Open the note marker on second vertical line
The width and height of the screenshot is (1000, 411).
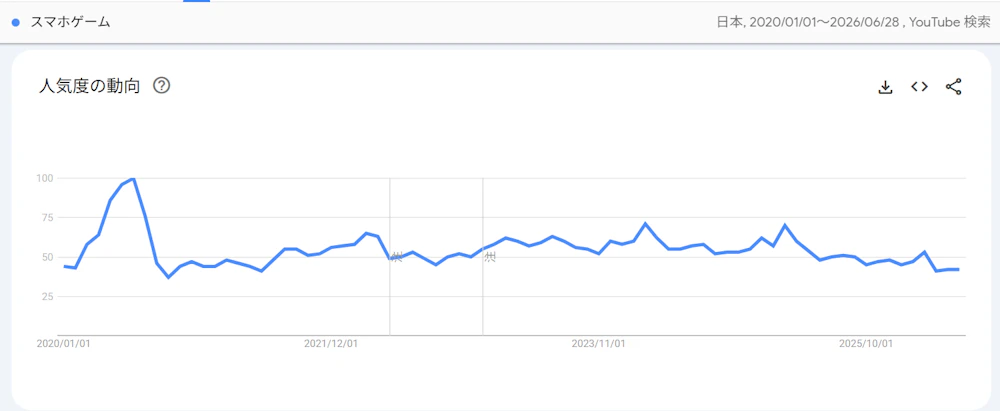click(490, 257)
